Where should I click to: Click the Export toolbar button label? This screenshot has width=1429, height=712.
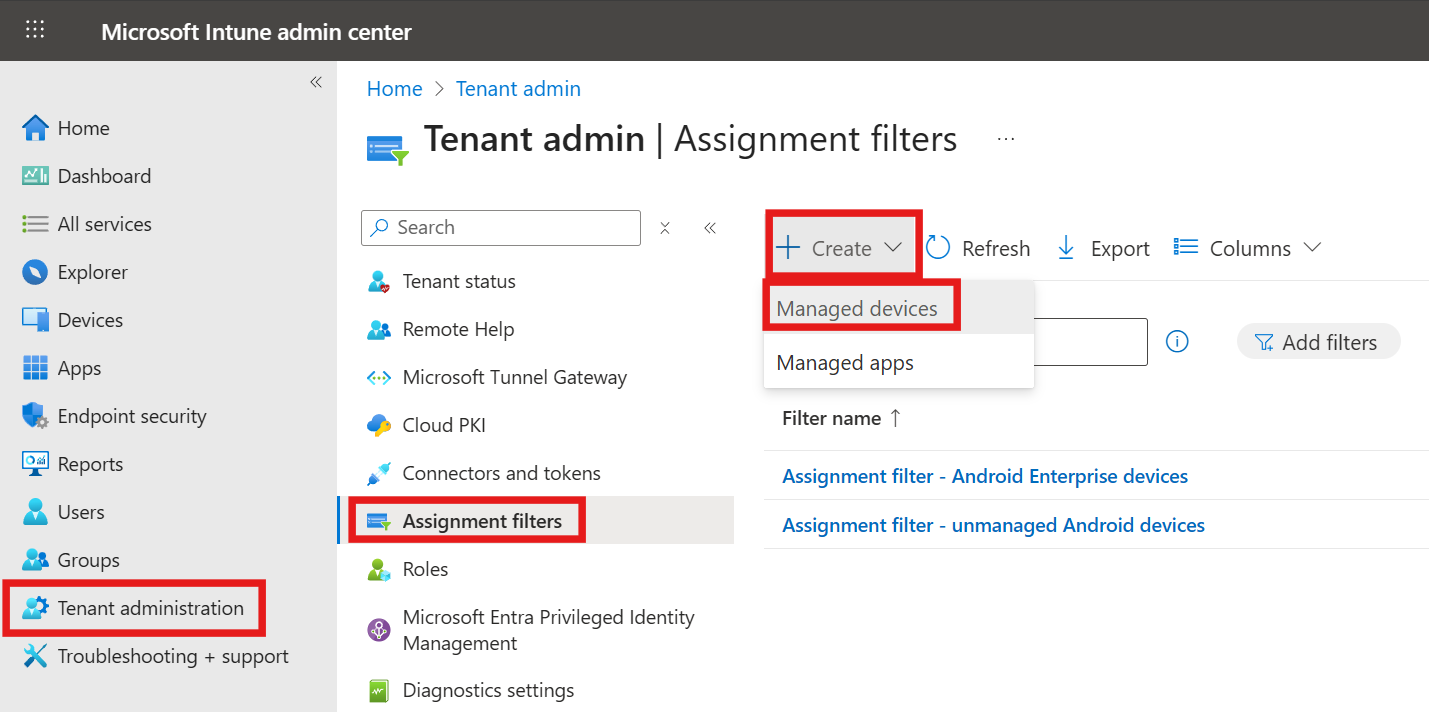1120,249
